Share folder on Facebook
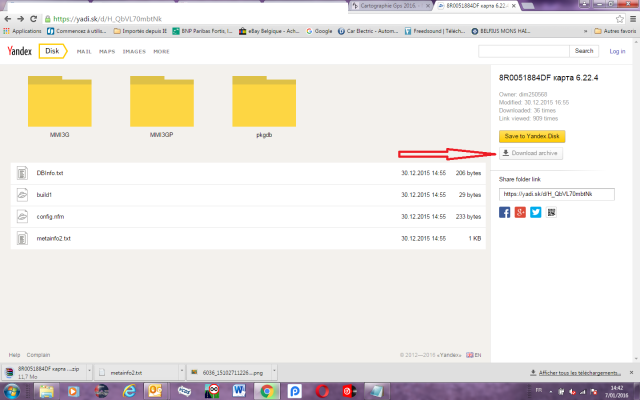The image size is (640, 400). [504, 212]
